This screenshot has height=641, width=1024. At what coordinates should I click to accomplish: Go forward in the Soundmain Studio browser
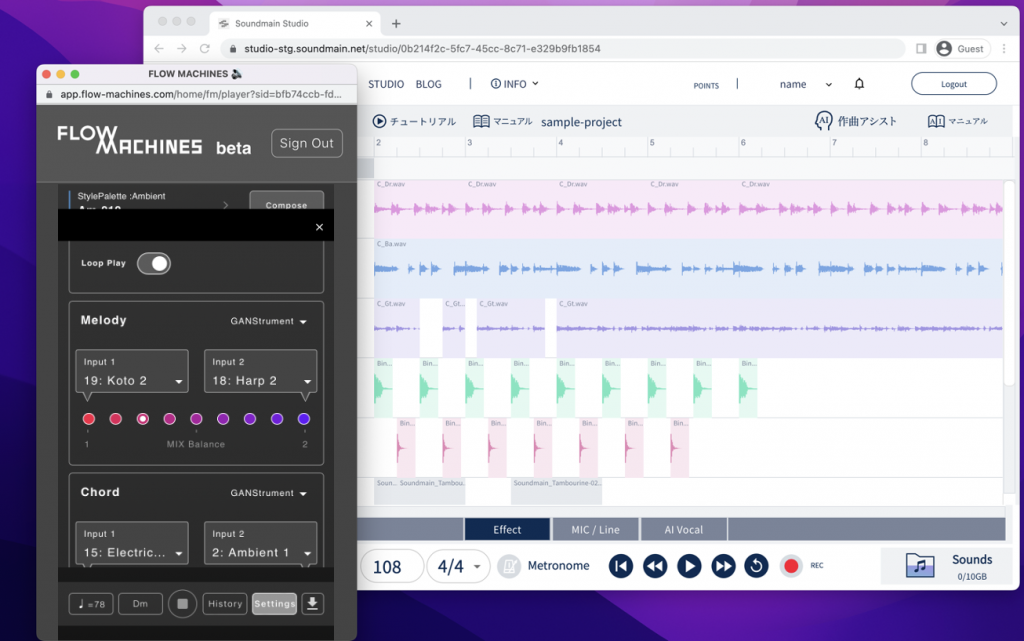[x=182, y=48]
